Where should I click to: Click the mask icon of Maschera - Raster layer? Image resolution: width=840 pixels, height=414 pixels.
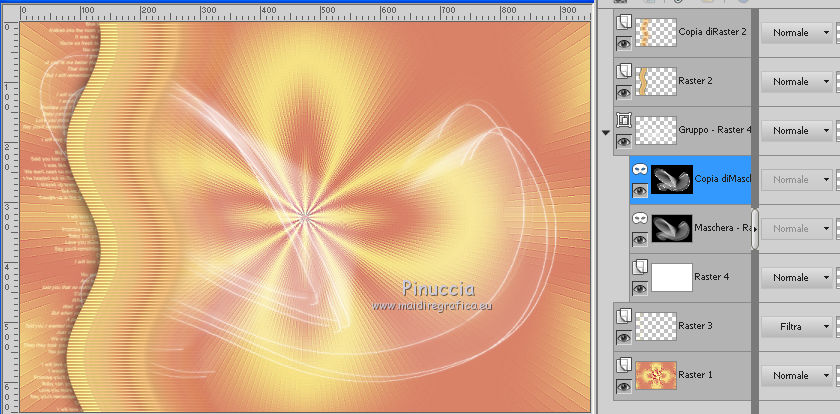pos(640,219)
